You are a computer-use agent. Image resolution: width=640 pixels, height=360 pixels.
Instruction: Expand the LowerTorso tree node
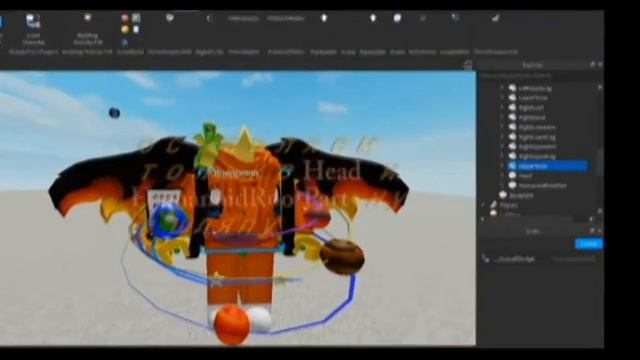502,98
